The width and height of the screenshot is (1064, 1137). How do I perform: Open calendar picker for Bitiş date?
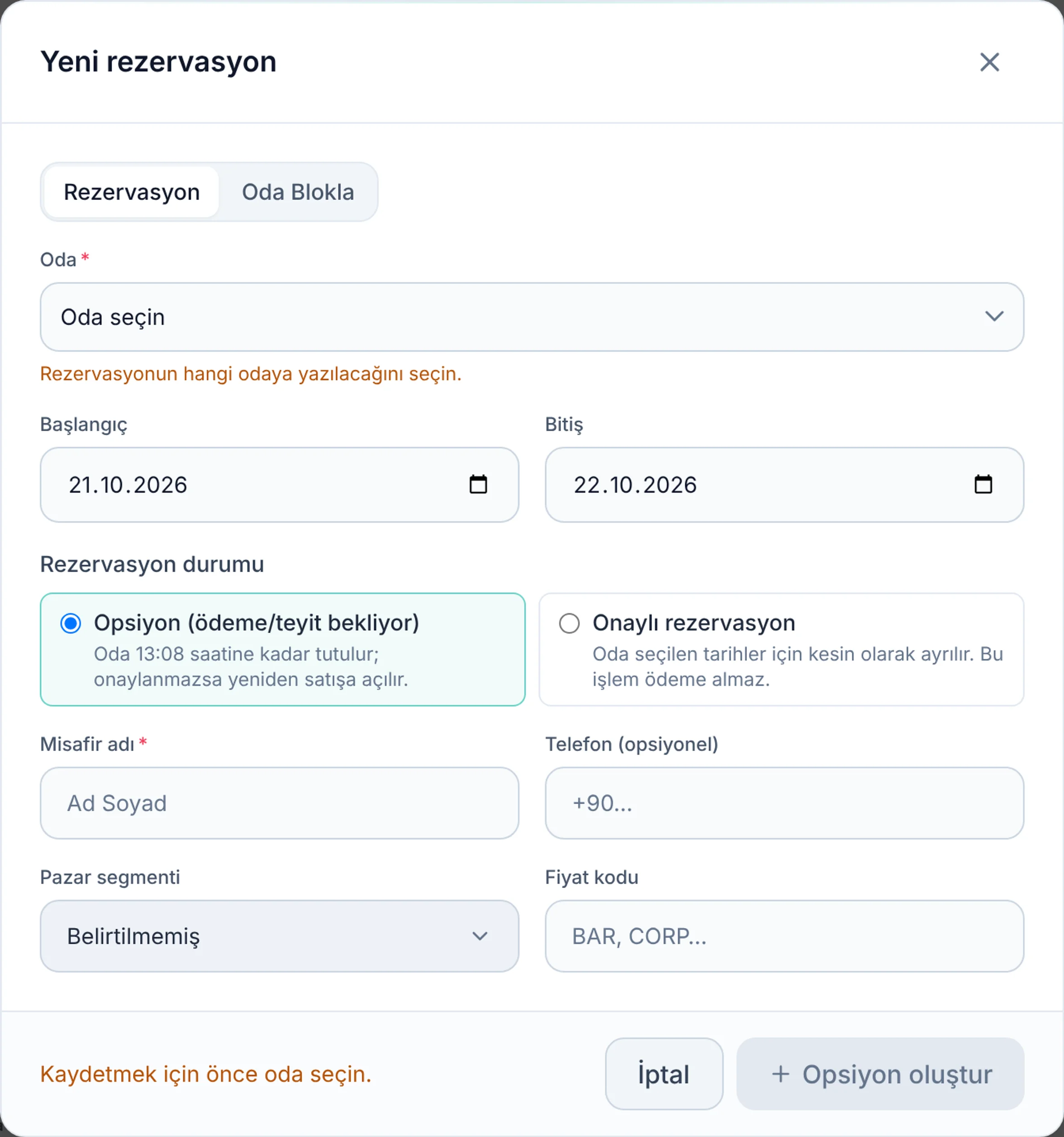pyautogui.click(x=983, y=485)
